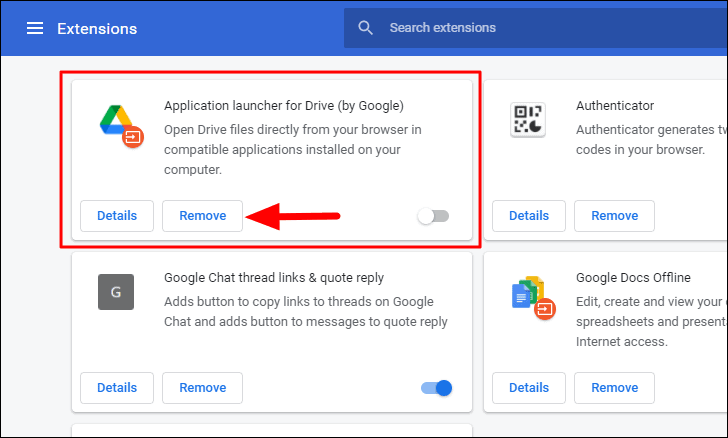Image resolution: width=728 pixels, height=438 pixels.
Task: Click the Authenticator QR code icon
Action: point(528,120)
